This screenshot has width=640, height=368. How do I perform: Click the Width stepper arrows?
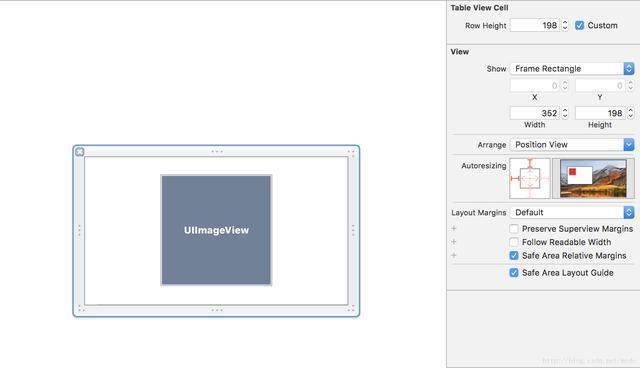pyautogui.click(x=565, y=113)
